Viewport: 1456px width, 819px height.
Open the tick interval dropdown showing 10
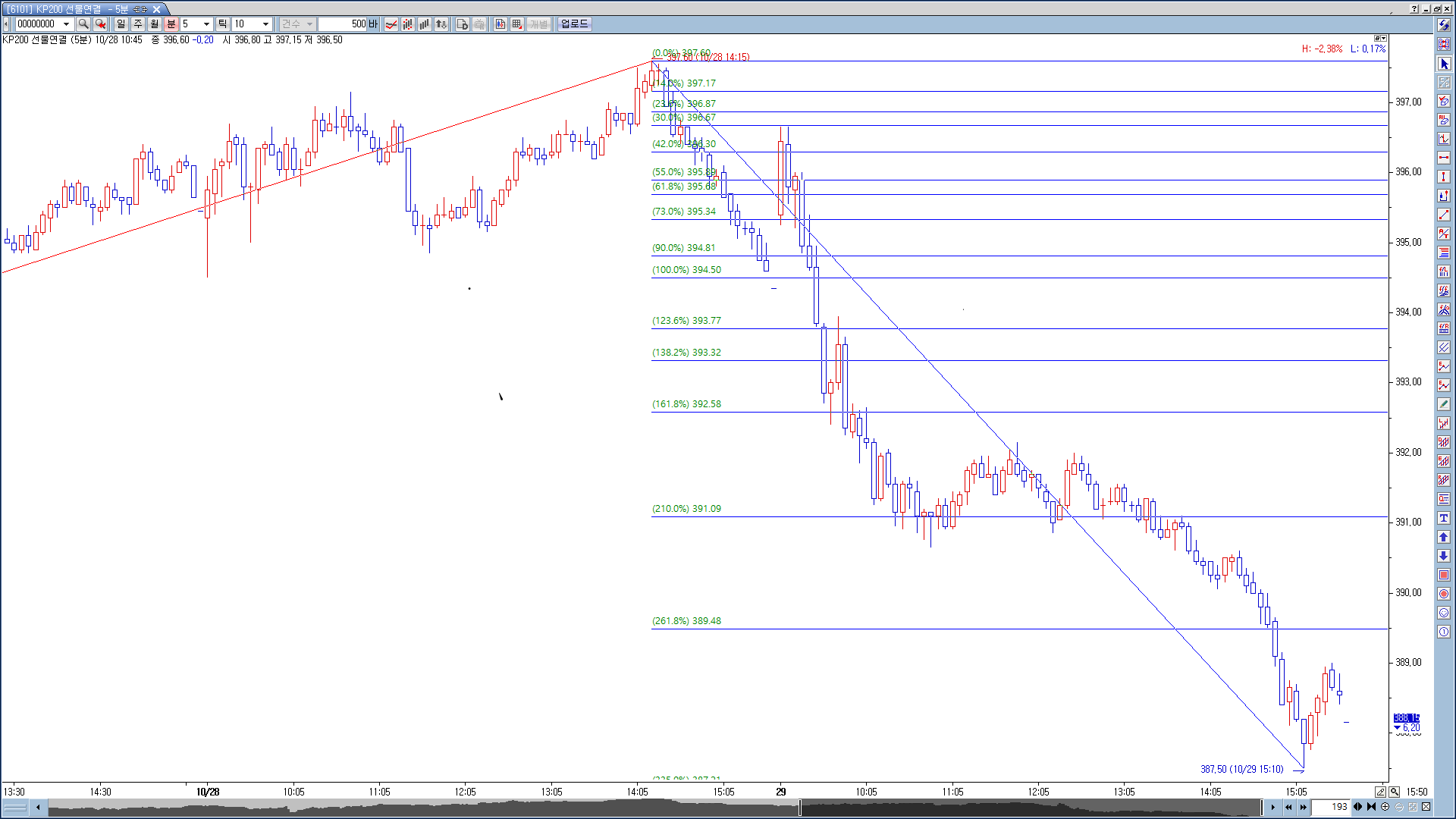coord(265,24)
